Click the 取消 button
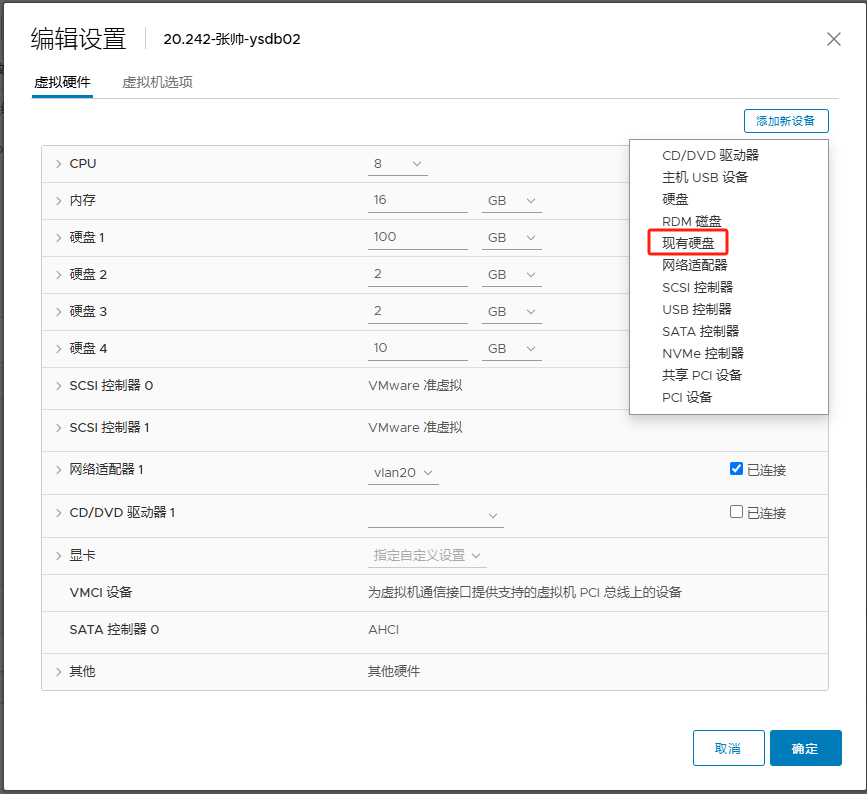 point(728,748)
